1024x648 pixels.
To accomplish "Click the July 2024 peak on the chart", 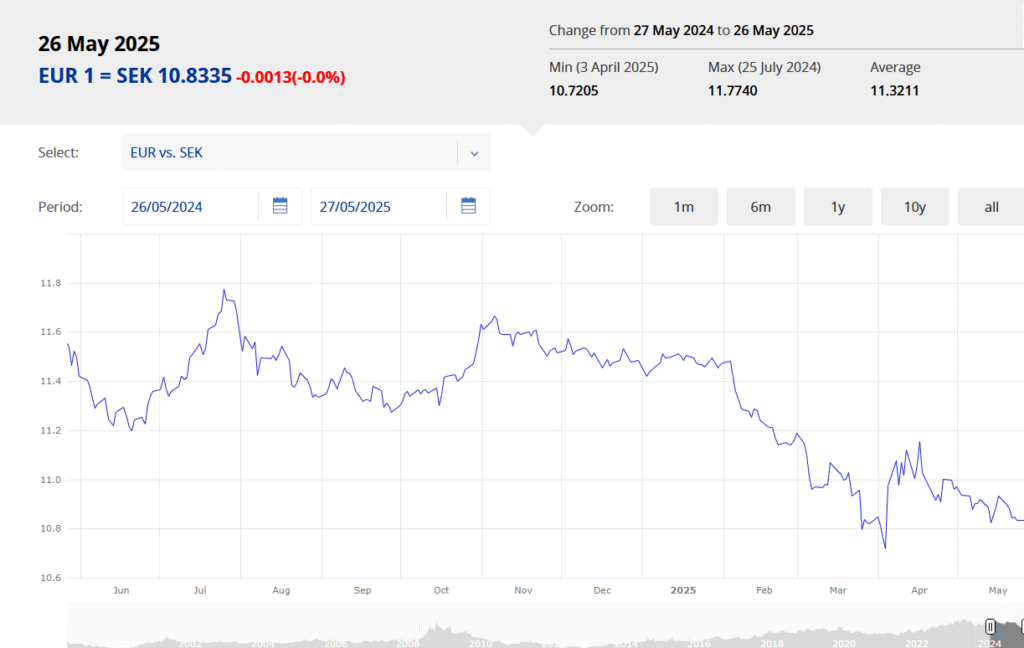I will (x=224, y=290).
